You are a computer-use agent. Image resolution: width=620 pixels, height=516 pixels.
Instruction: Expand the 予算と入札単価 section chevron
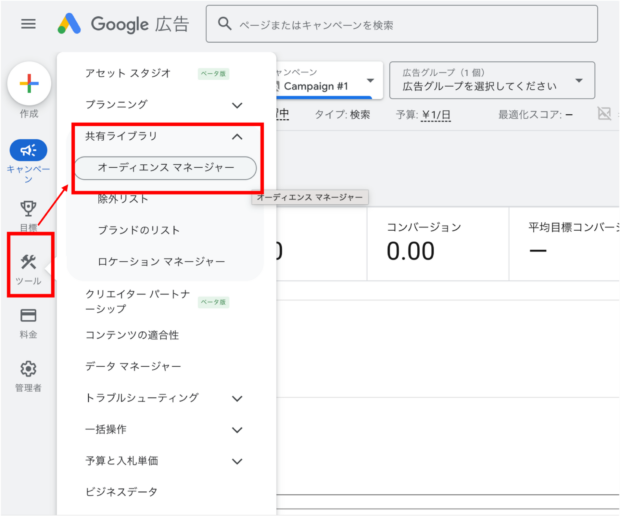click(237, 461)
